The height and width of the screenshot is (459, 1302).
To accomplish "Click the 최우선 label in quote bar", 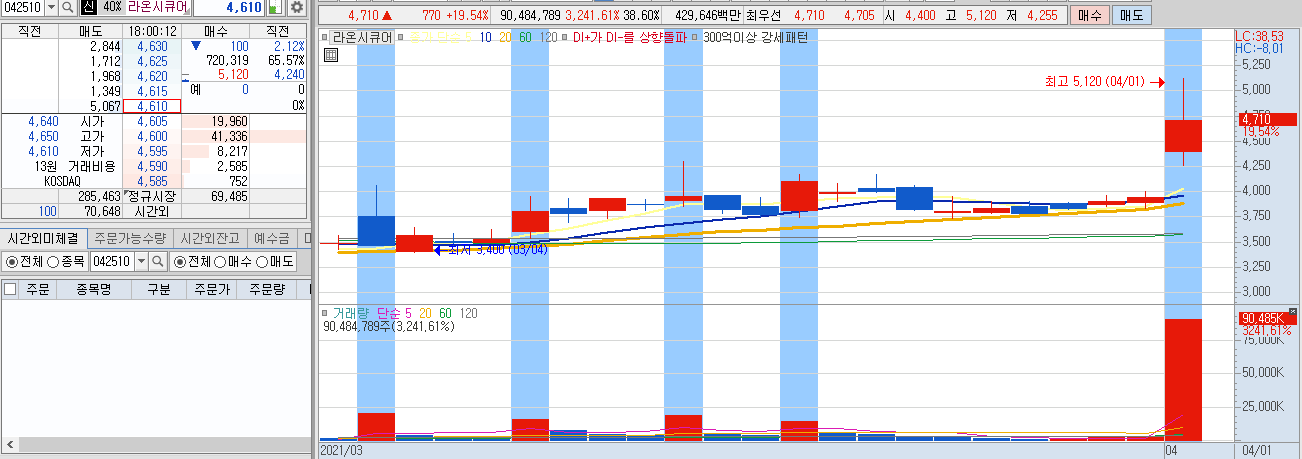I will point(763,16).
